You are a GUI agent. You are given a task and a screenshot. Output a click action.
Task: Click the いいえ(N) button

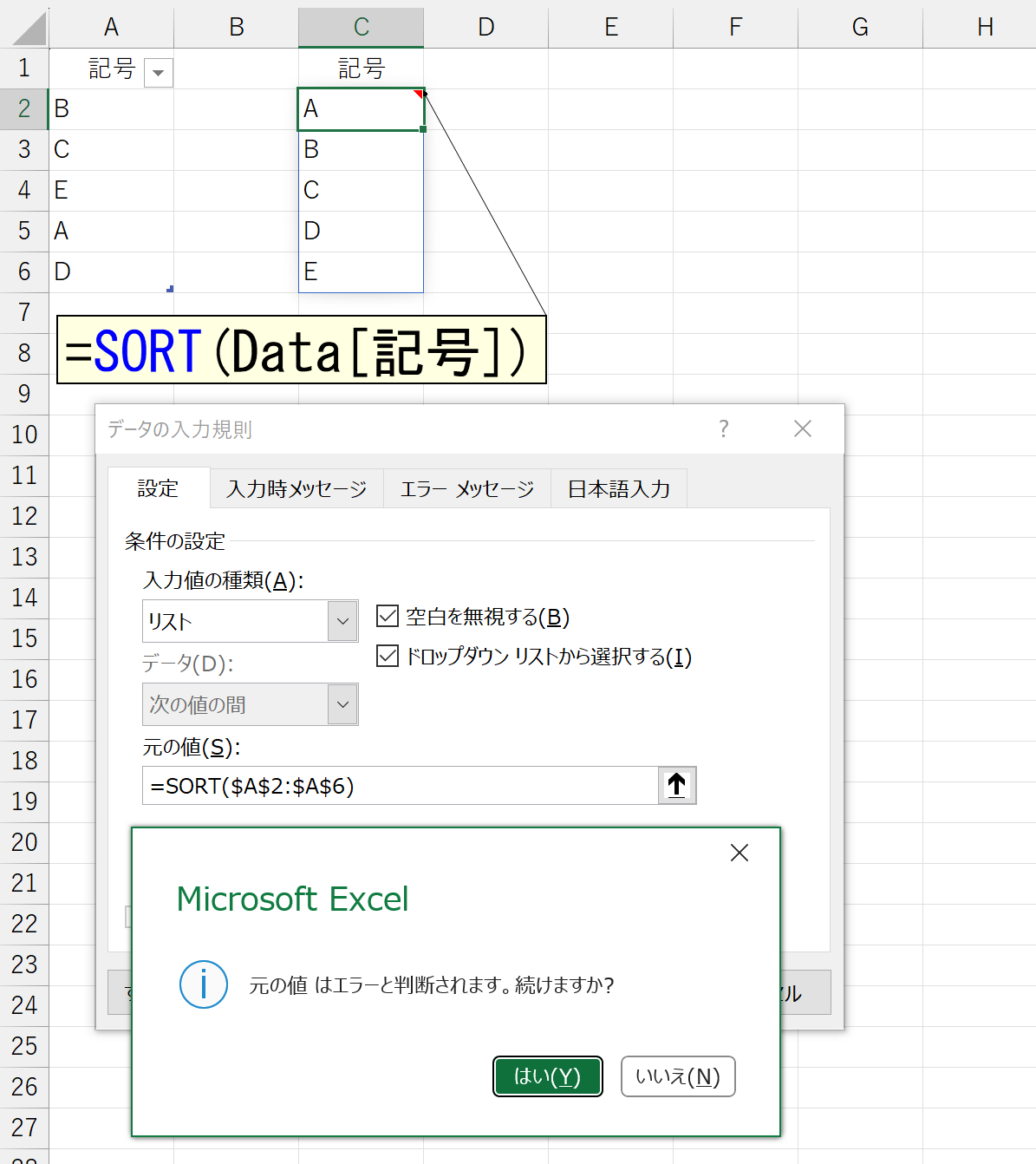[678, 1076]
